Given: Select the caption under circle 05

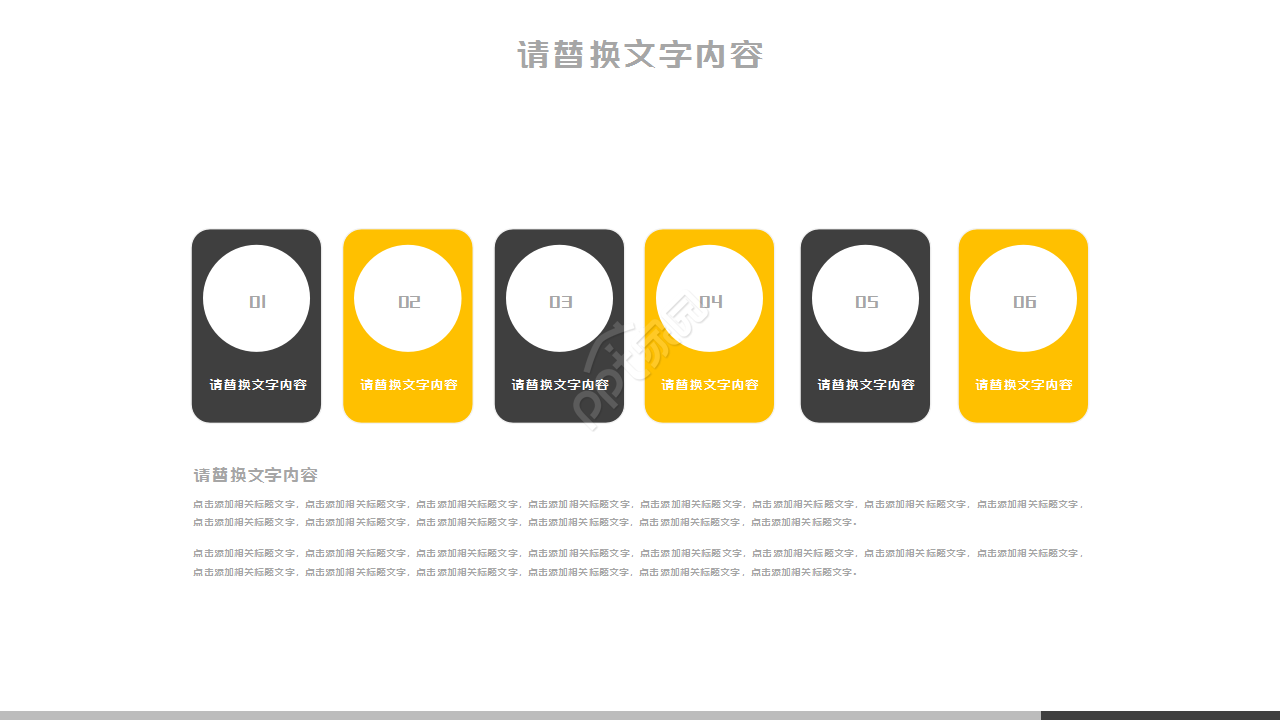Looking at the screenshot, I should click(x=865, y=384).
